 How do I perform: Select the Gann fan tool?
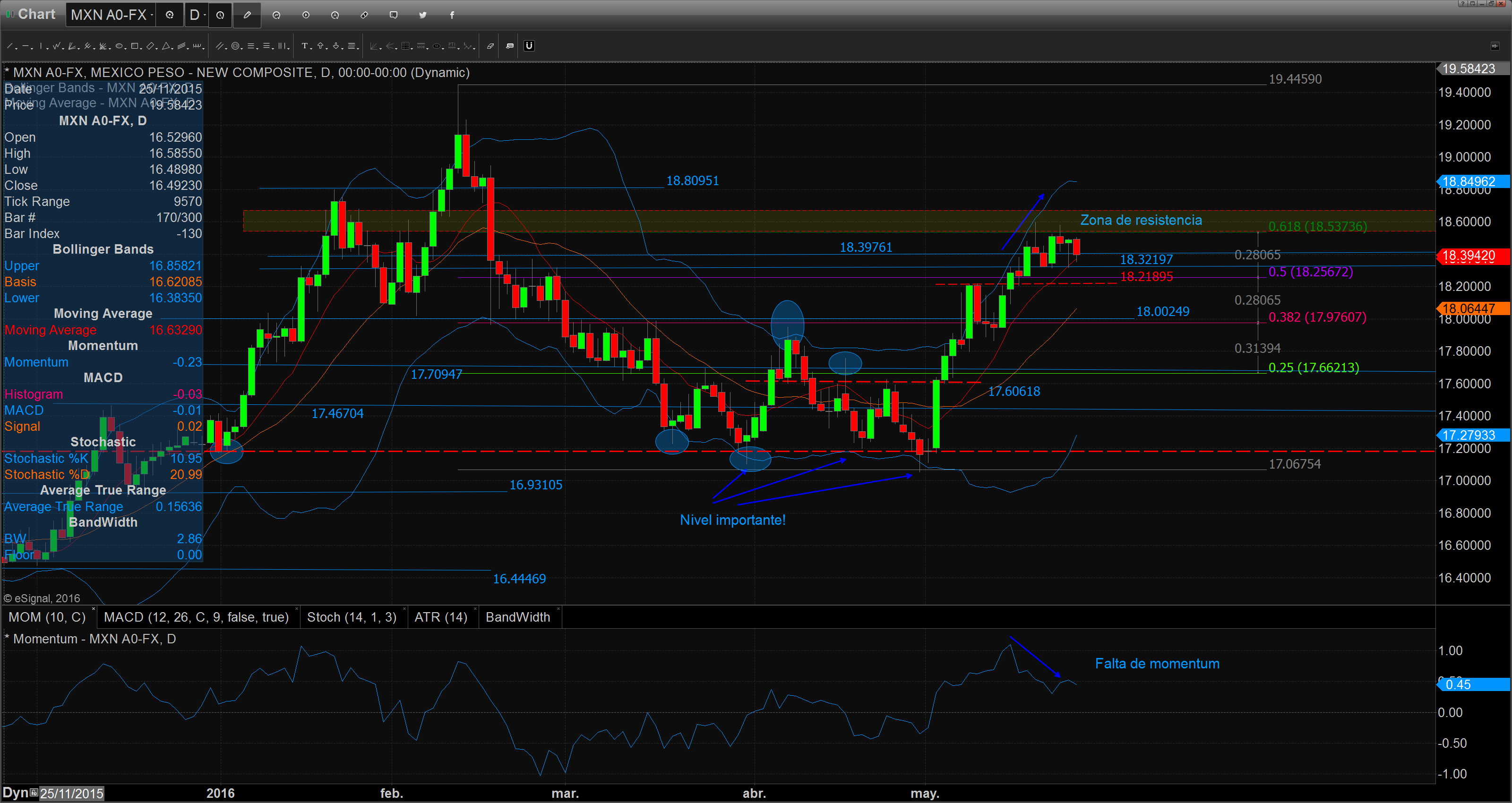72,46
